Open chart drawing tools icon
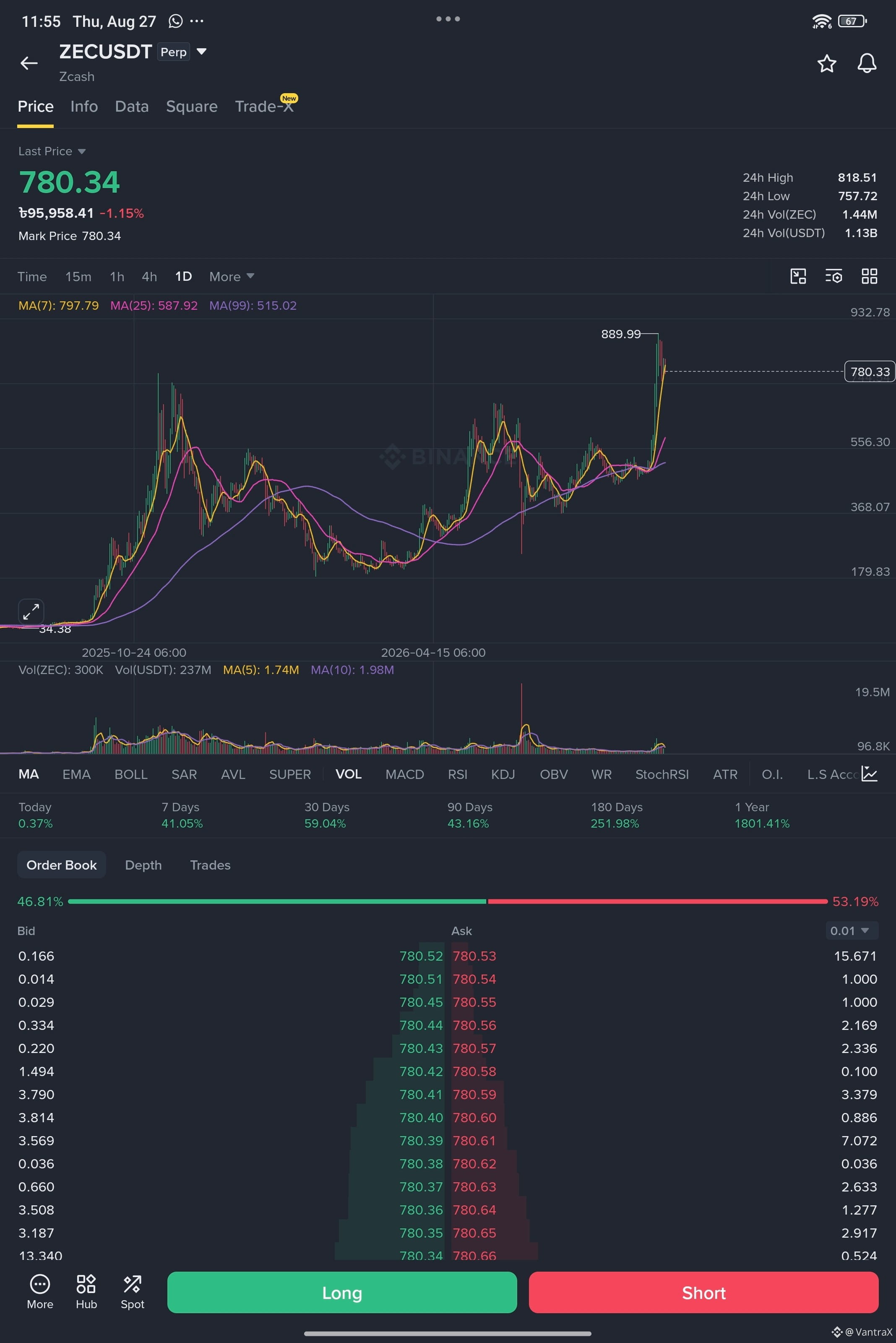This screenshot has width=896, height=1343. [x=798, y=276]
